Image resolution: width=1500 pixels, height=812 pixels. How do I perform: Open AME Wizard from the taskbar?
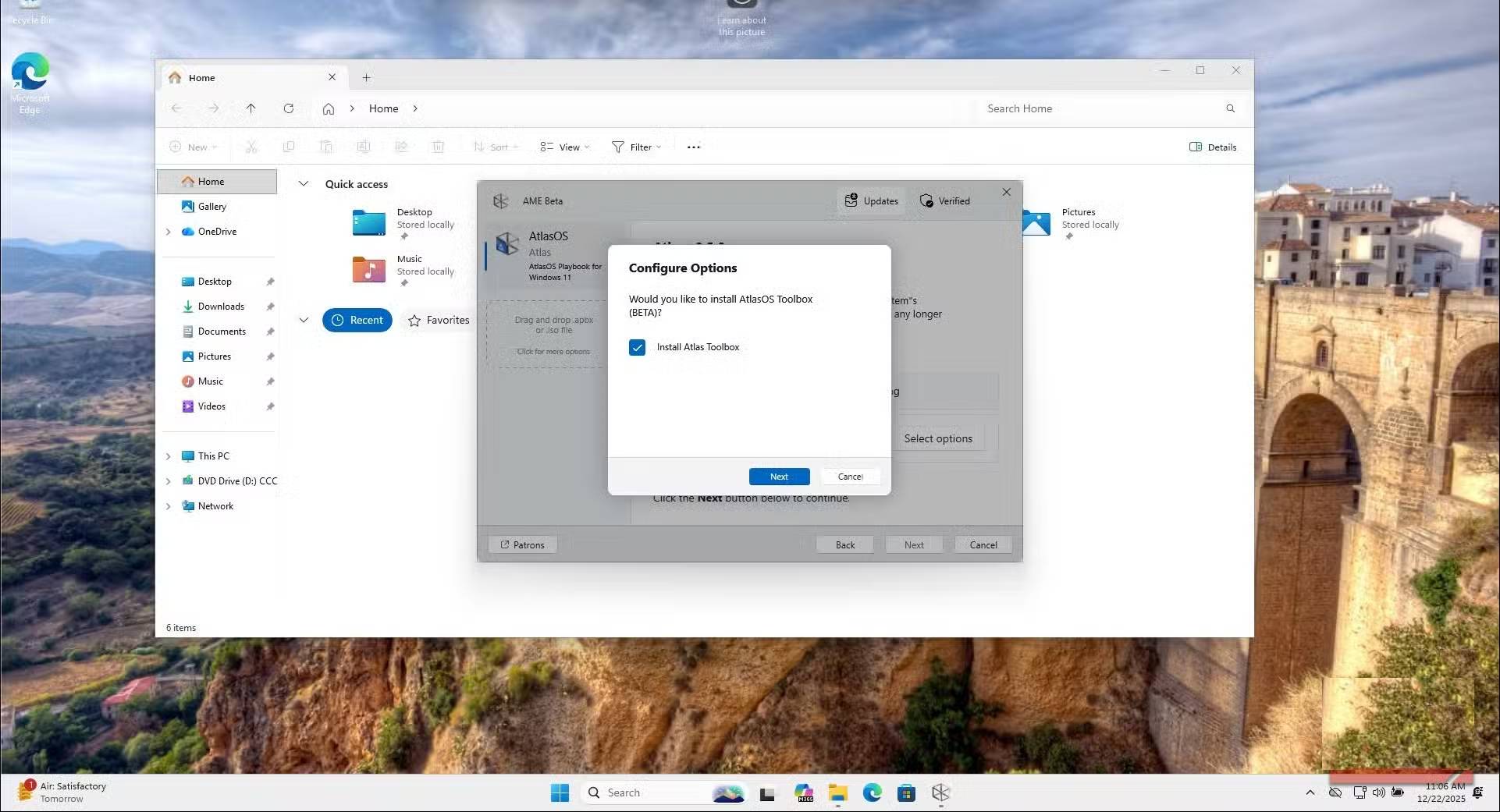pos(940,792)
